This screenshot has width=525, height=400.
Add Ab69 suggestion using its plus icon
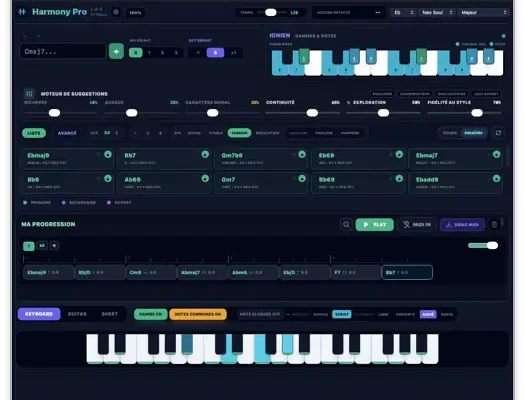click(x=205, y=178)
